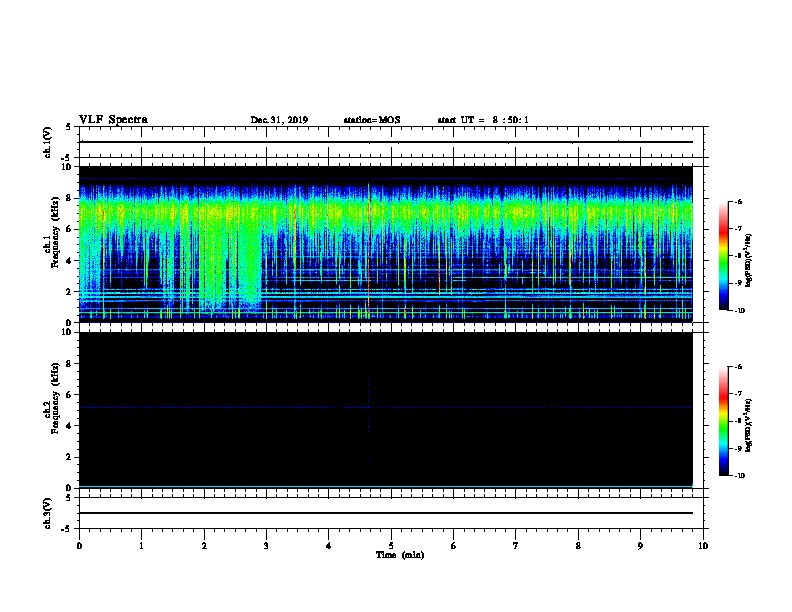Click the "ch.1(V)" axis label
Screen dimensions: 792x612
(48, 142)
